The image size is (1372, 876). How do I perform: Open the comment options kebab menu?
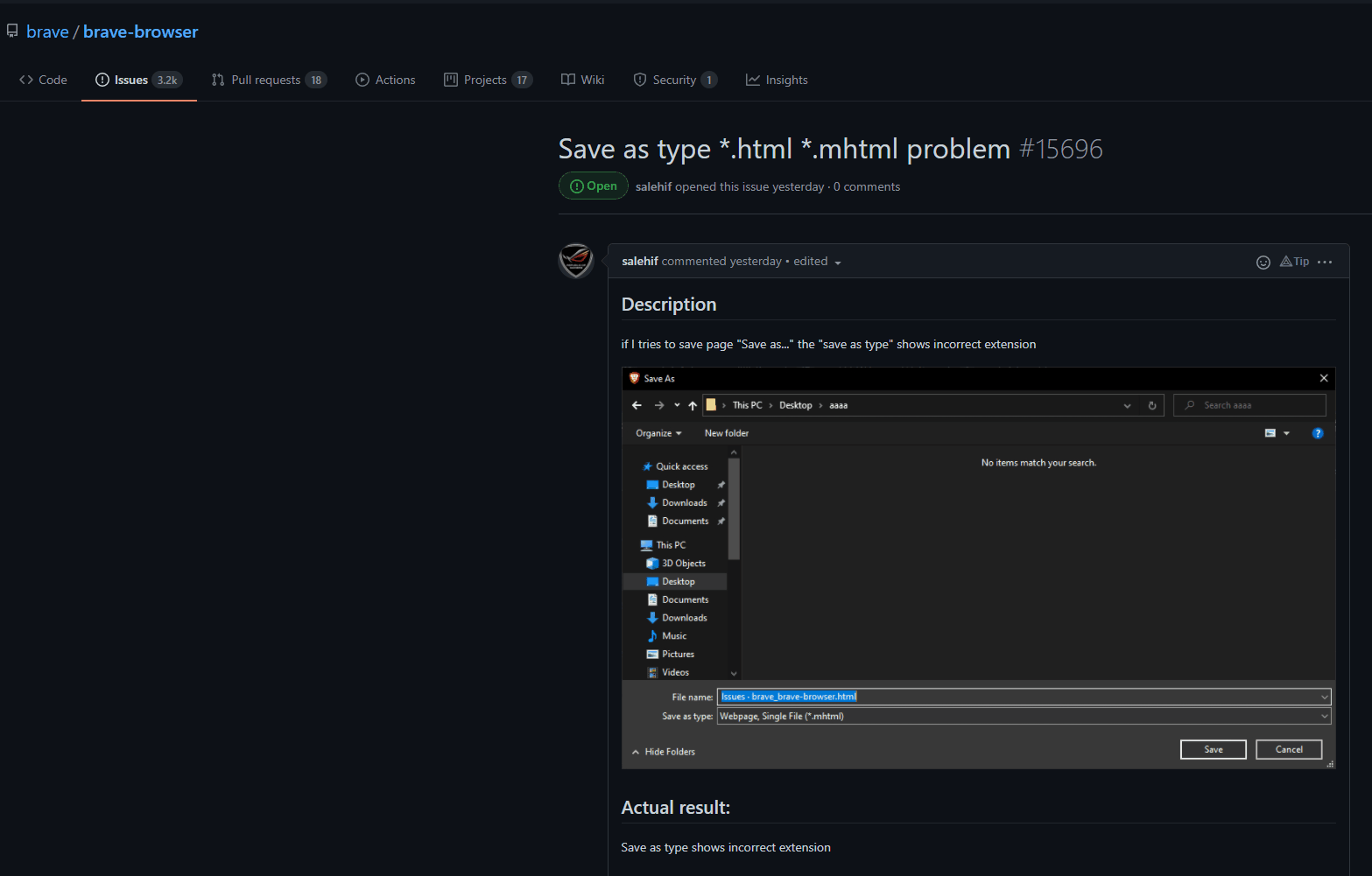[1325, 262]
